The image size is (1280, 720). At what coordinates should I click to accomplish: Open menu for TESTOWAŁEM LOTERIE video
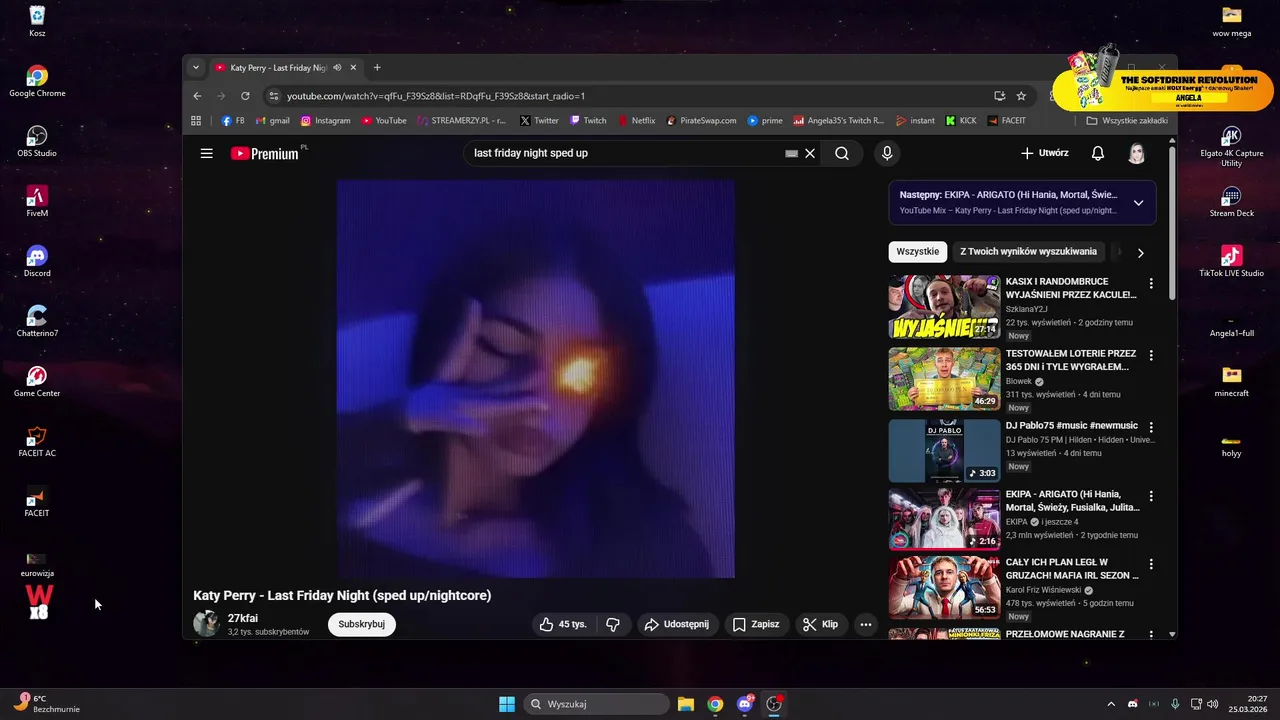[x=1151, y=355]
